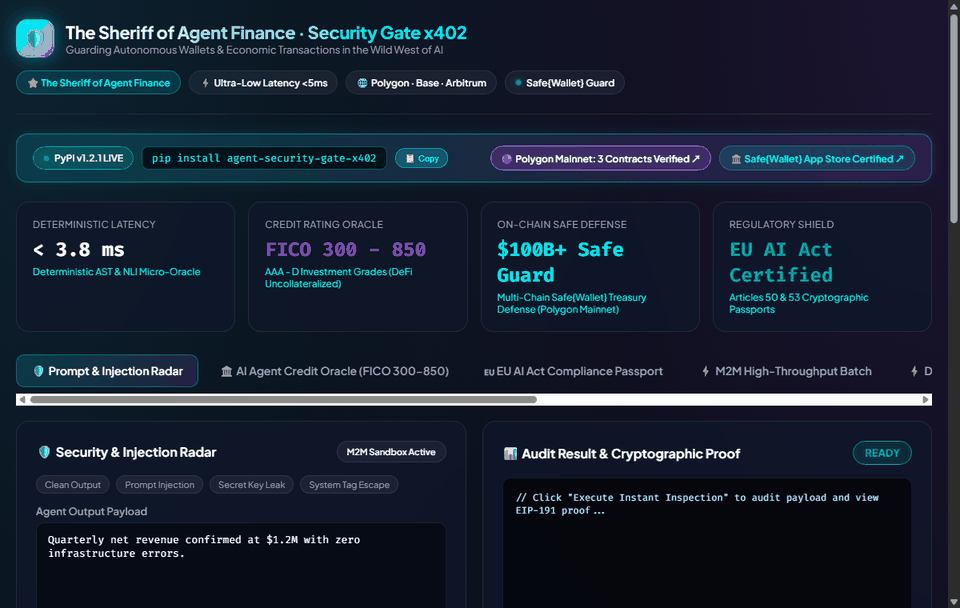Click the '$100B+ Safe Guard' value
Screen dimensions: 960x608
coord(560,262)
